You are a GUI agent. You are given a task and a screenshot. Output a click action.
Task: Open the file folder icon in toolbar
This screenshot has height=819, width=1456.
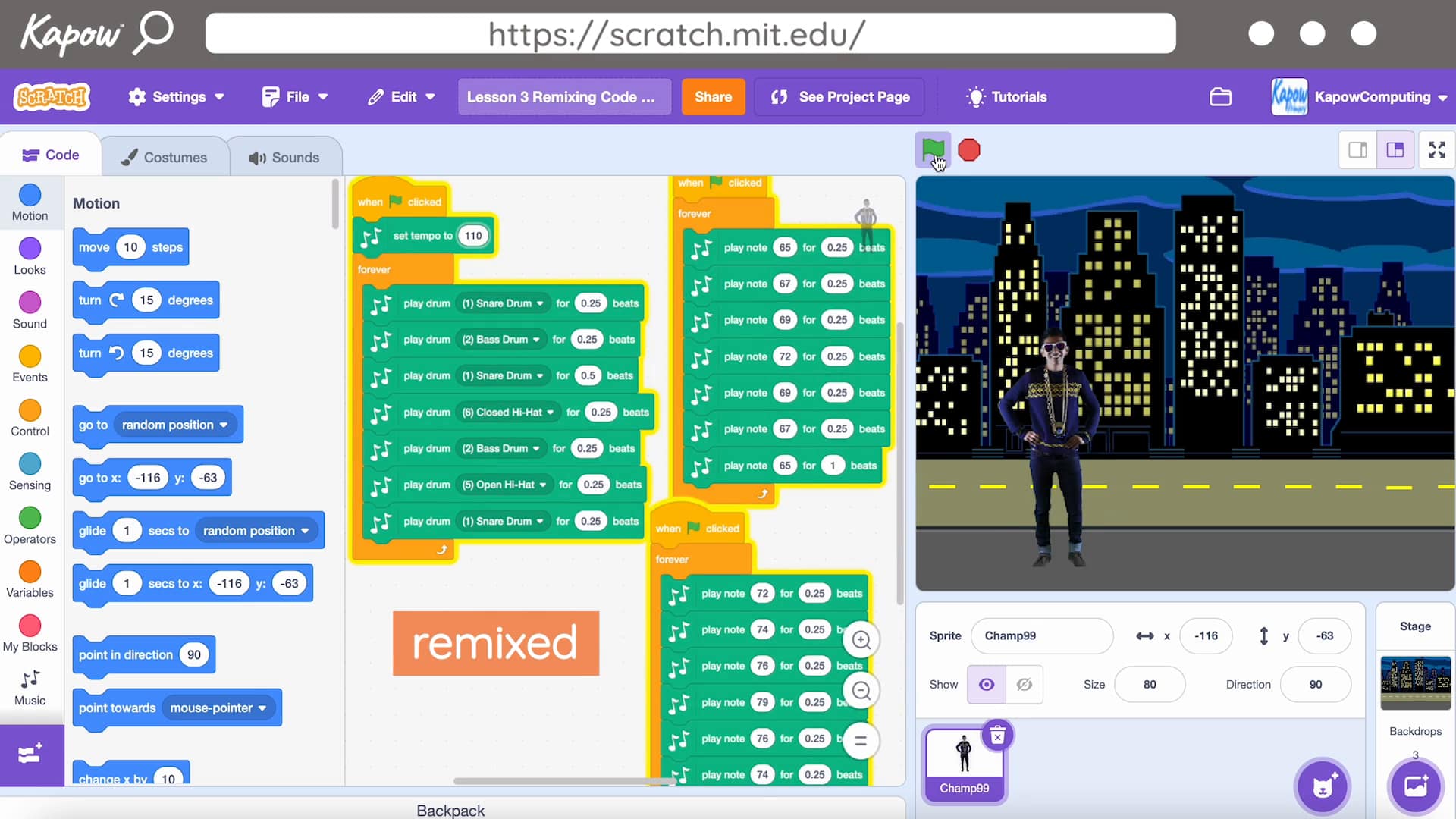(1221, 96)
